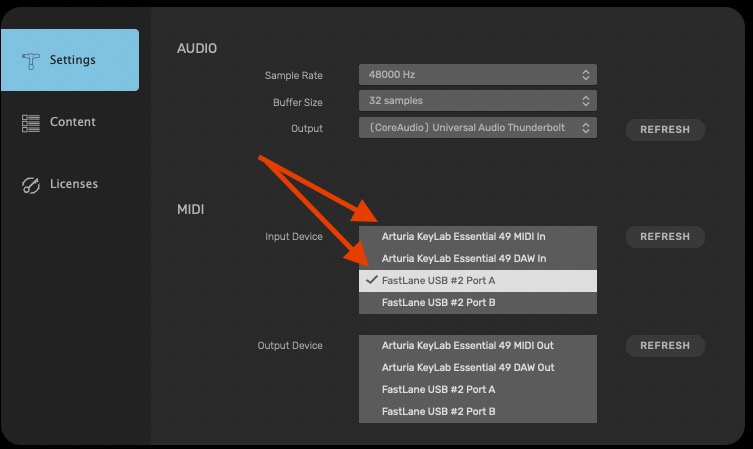This screenshot has height=449, width=753.
Task: Click the checkmark beside FastLane USB #2 Port A
Action: [x=371, y=280]
